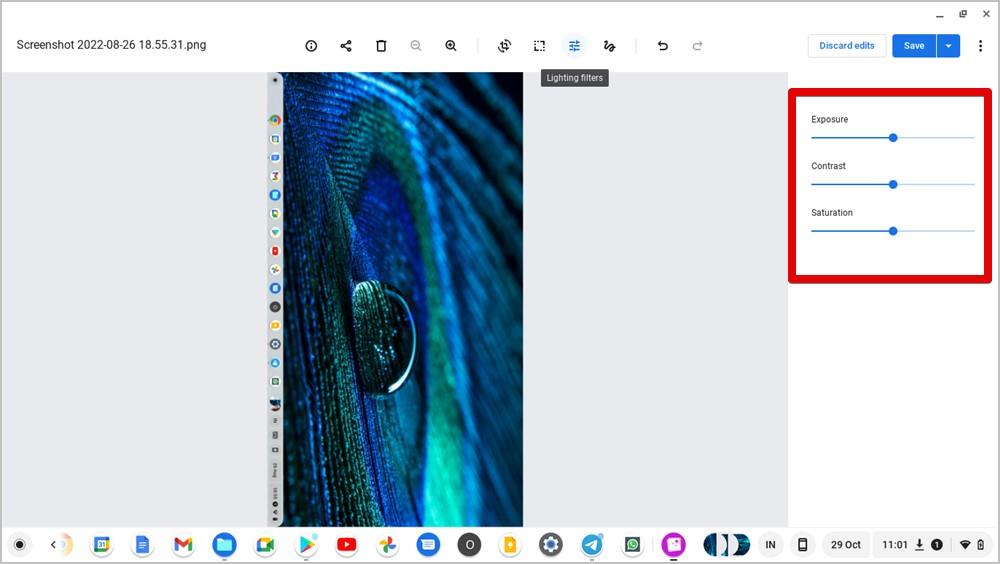Open the three-dot more options menu
The image size is (1000, 564).
[980, 46]
